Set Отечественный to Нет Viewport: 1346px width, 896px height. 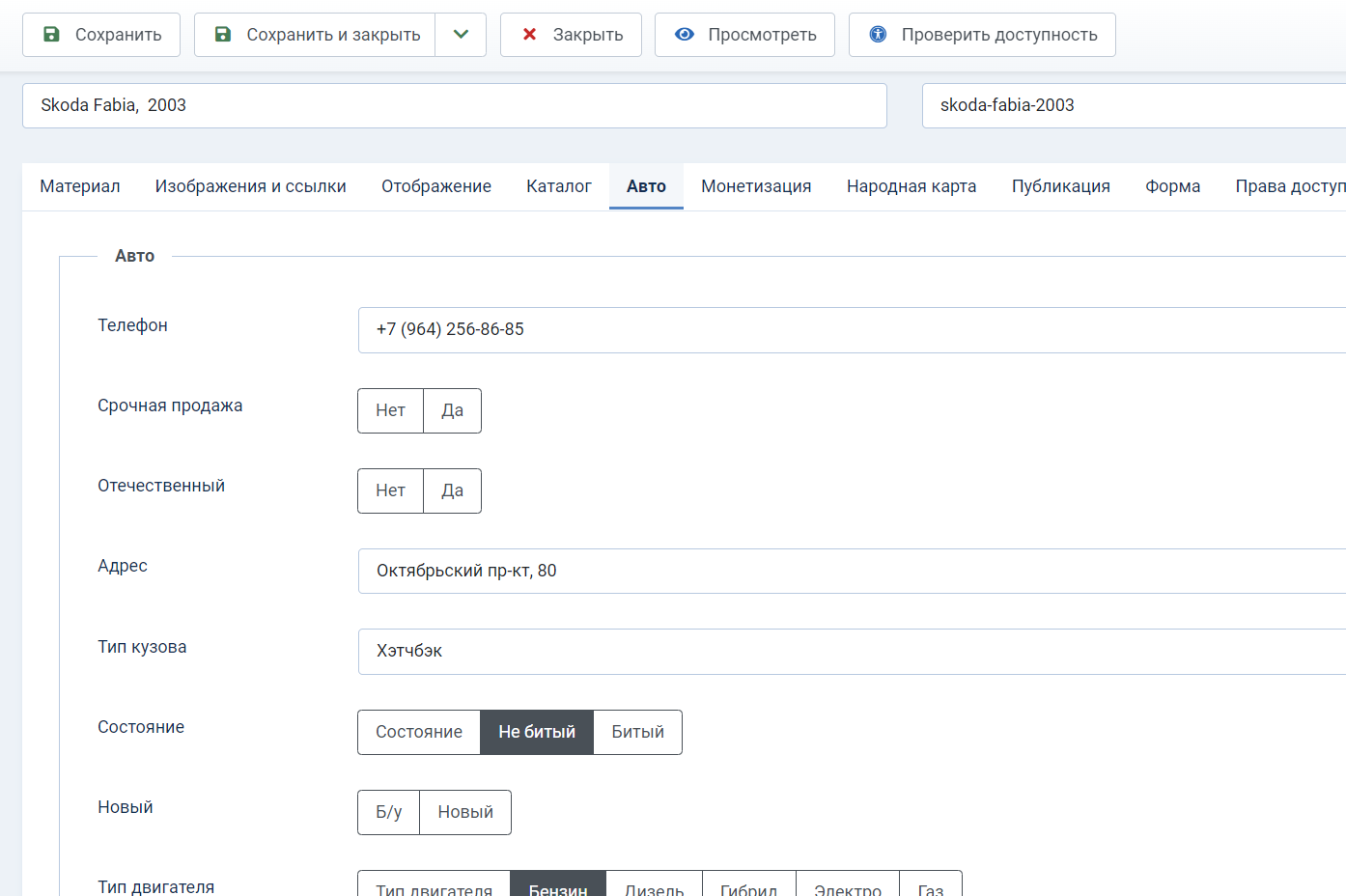click(390, 490)
